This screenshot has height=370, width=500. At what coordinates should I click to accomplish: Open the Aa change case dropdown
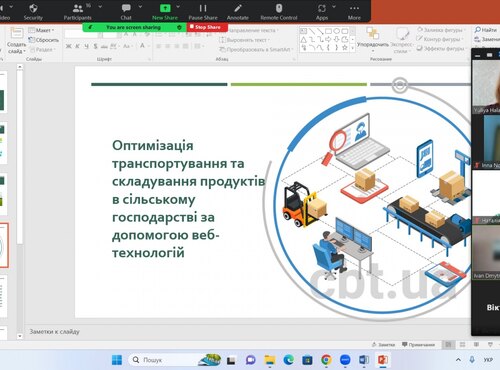127,46
